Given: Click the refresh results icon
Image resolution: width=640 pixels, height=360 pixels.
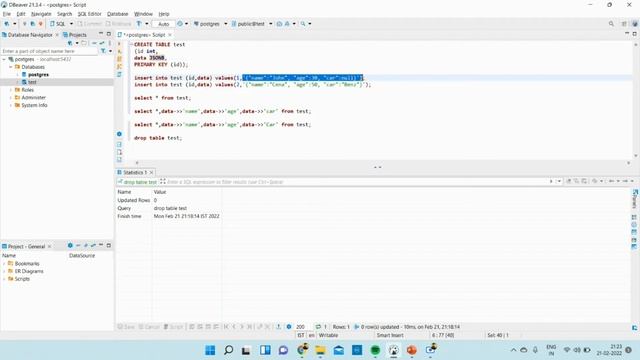Looking at the screenshot, I should point(318,327).
